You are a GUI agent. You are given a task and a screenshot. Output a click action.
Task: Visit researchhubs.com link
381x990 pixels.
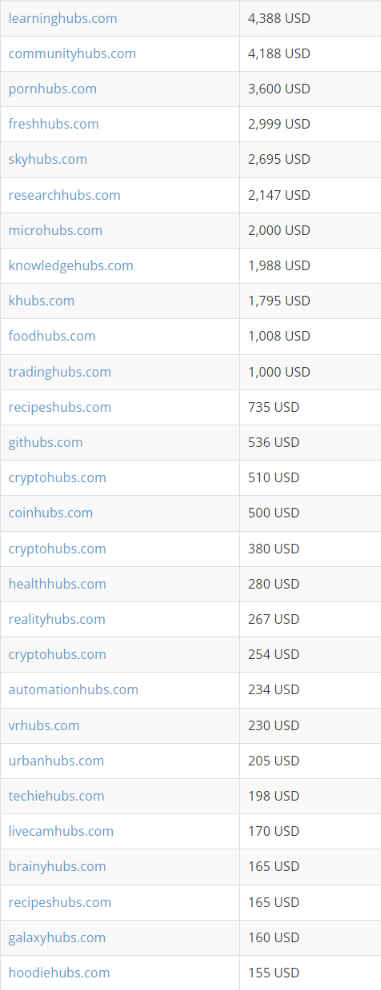64,195
